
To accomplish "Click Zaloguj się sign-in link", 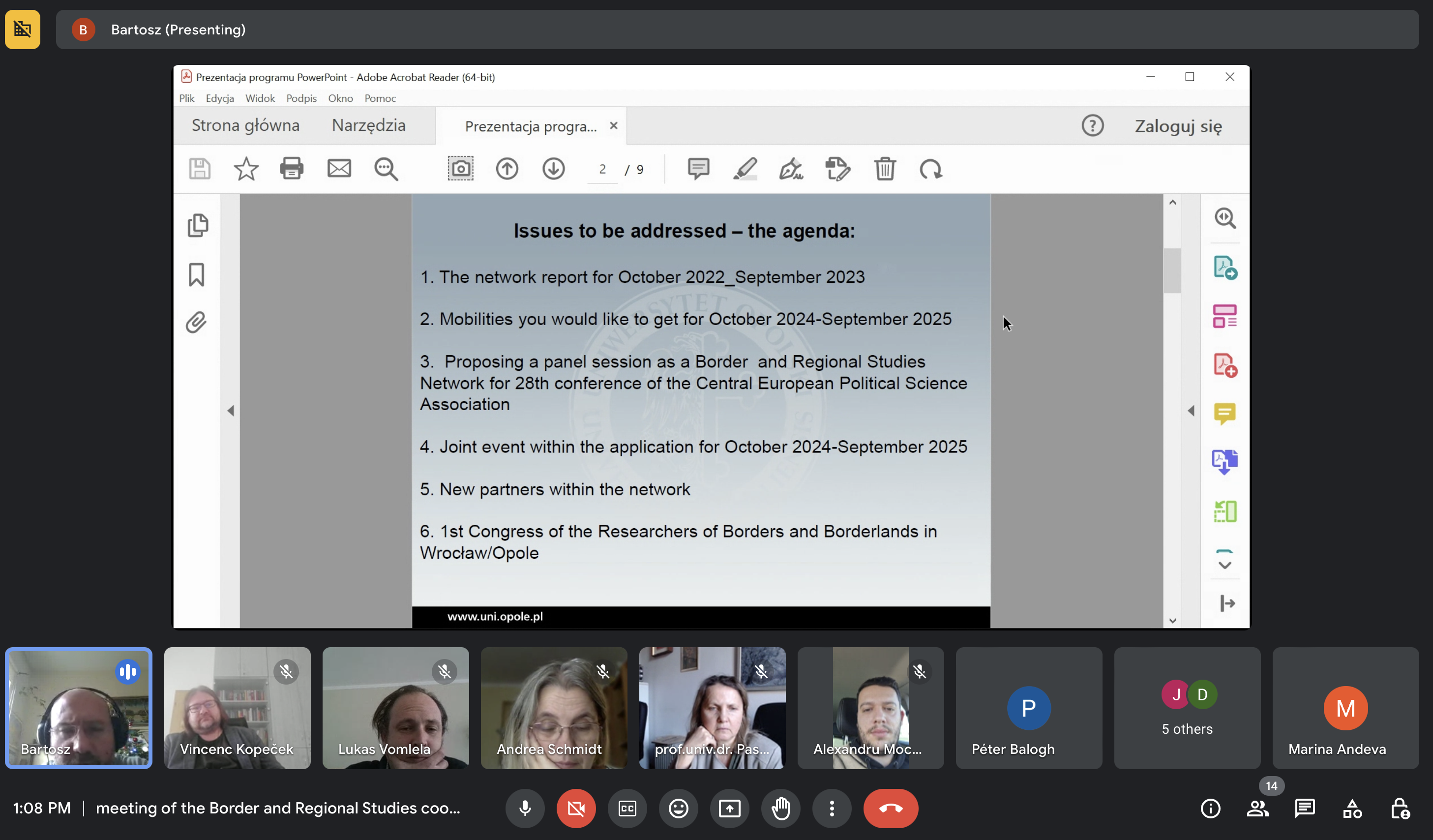I will [x=1178, y=126].
